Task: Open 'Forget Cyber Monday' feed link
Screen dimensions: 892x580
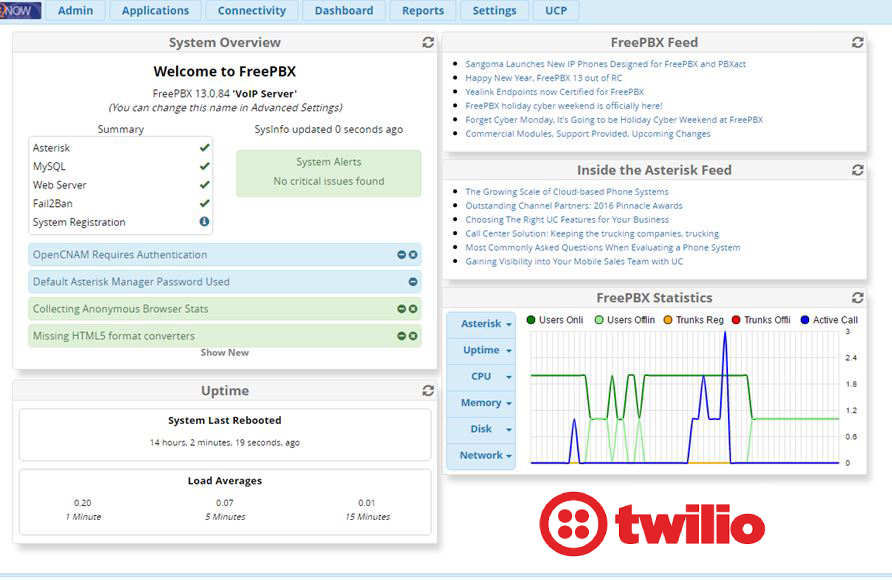Action: click(x=614, y=120)
